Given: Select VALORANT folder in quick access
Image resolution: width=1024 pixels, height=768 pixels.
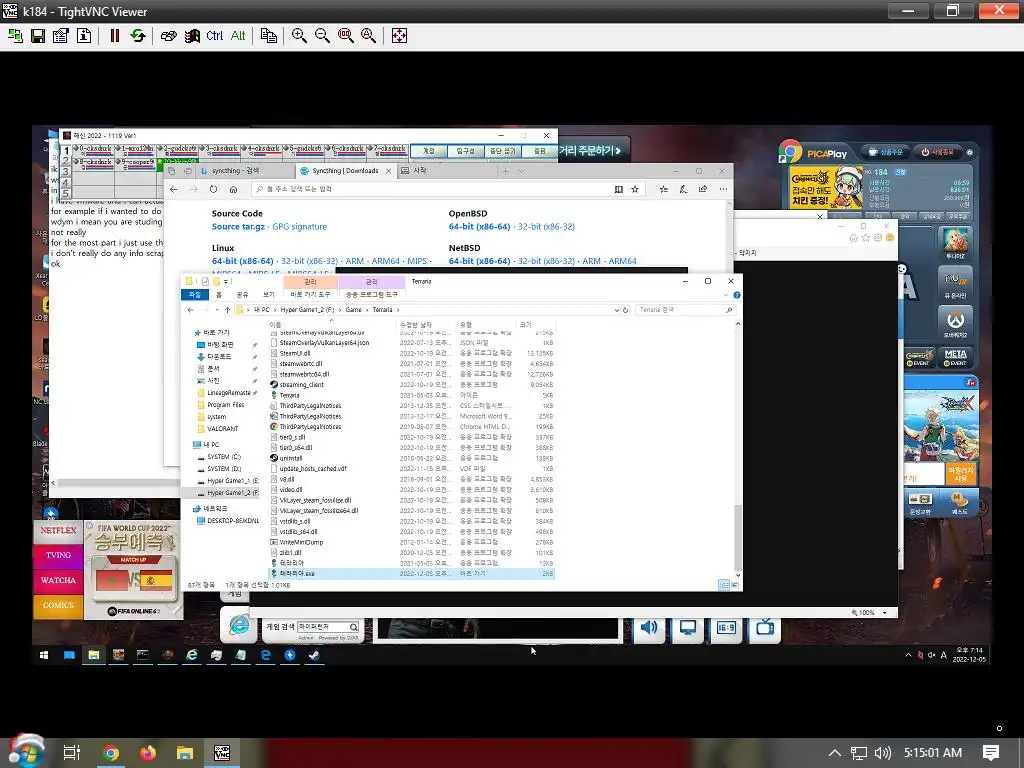Looking at the screenshot, I should [x=223, y=428].
